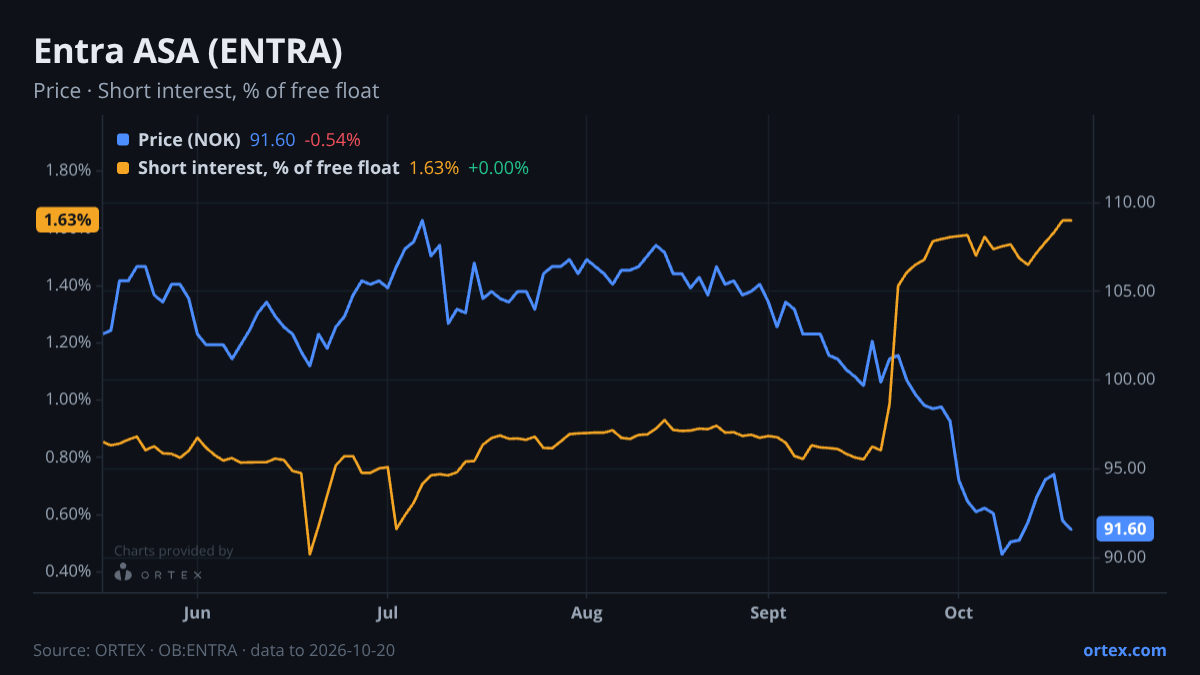Image resolution: width=1200 pixels, height=675 pixels.
Task: Click the chart title Entra ASA (ENTRA)
Action: click(188, 52)
